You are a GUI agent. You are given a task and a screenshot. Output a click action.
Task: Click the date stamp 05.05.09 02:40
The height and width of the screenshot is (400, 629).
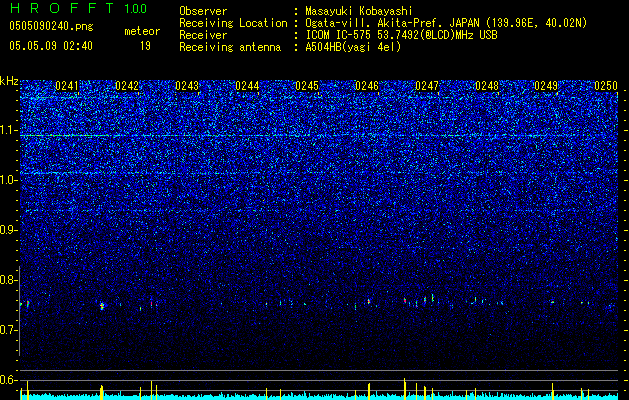point(51,46)
